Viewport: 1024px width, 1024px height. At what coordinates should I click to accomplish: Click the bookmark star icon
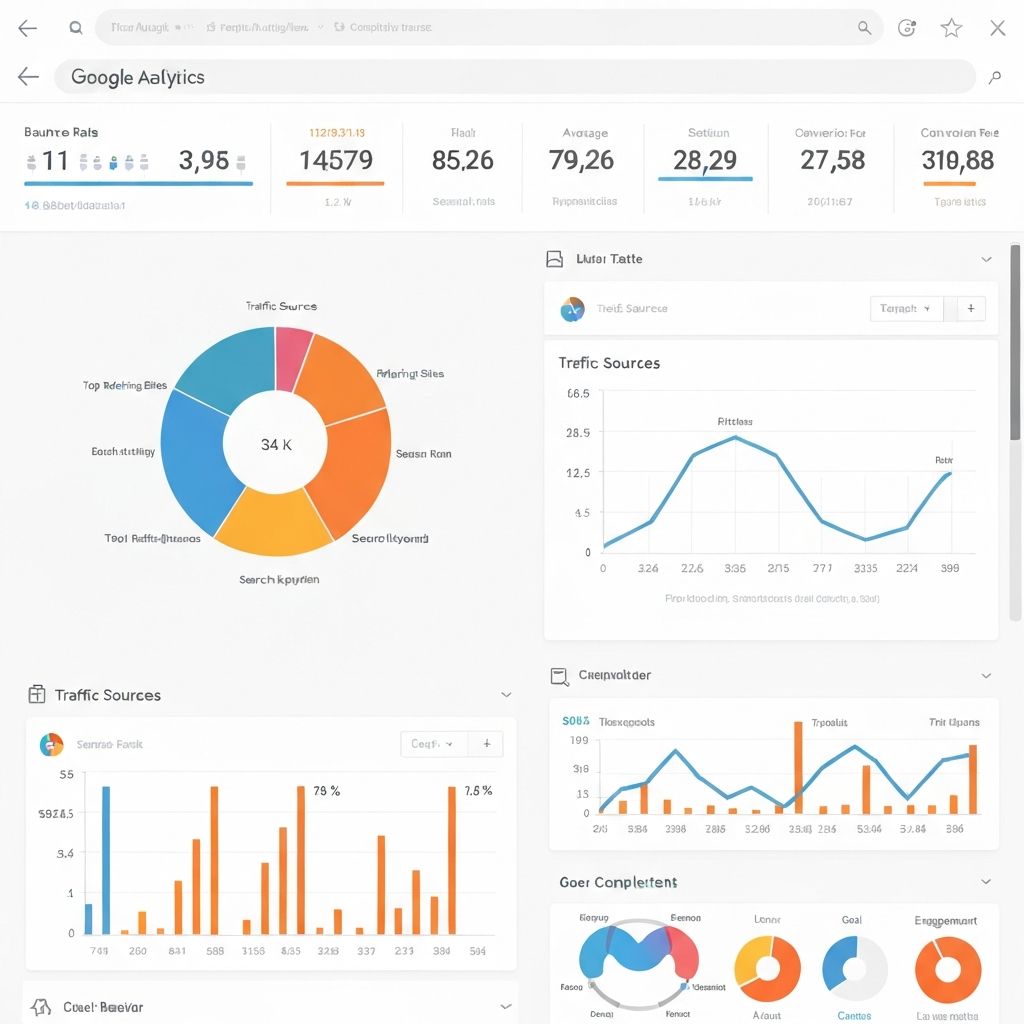pos(951,28)
